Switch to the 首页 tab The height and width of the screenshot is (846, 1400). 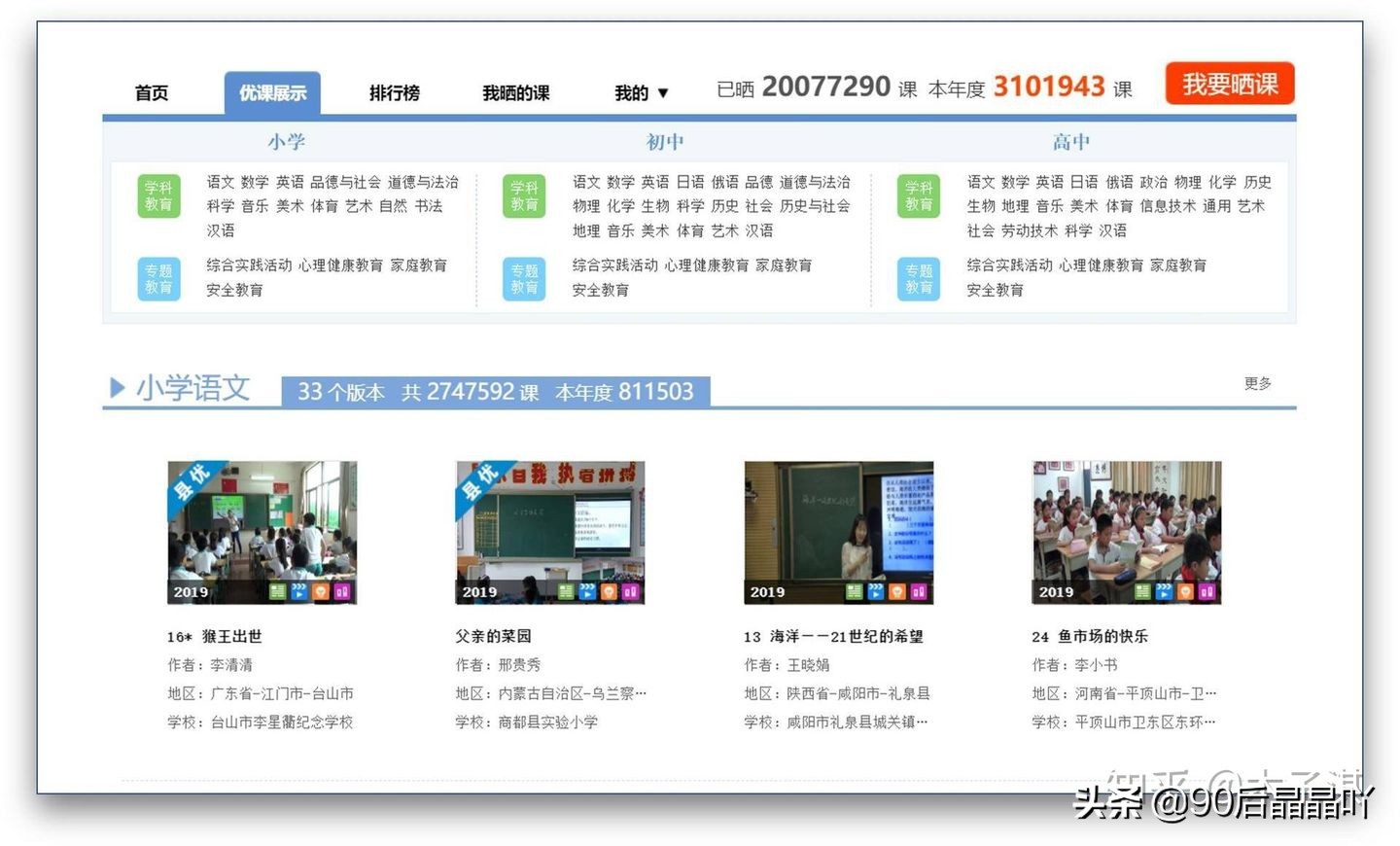coord(152,92)
